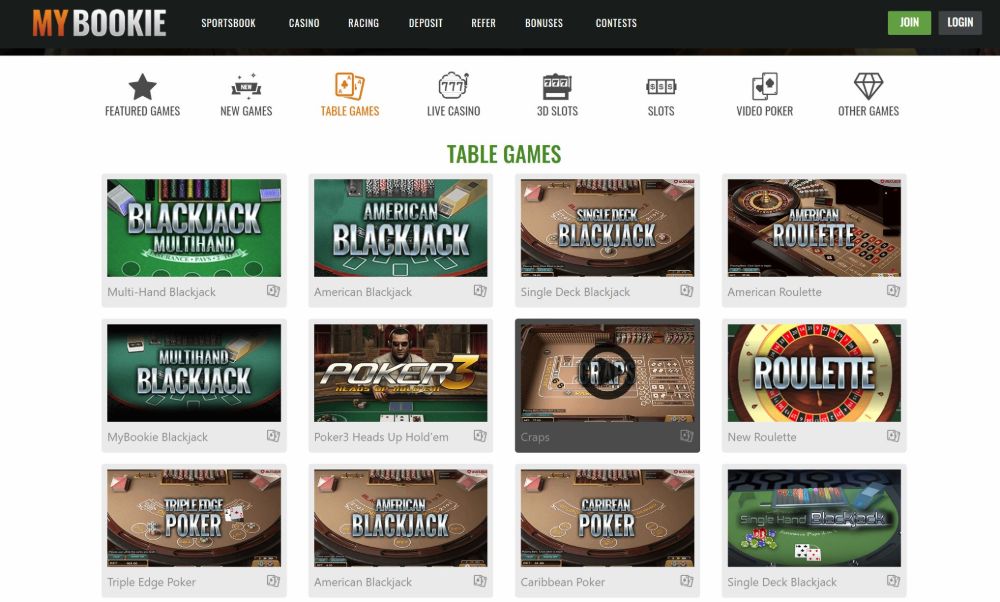This screenshot has height=602, width=1000.
Task: Click the Login button
Action: (x=960, y=22)
